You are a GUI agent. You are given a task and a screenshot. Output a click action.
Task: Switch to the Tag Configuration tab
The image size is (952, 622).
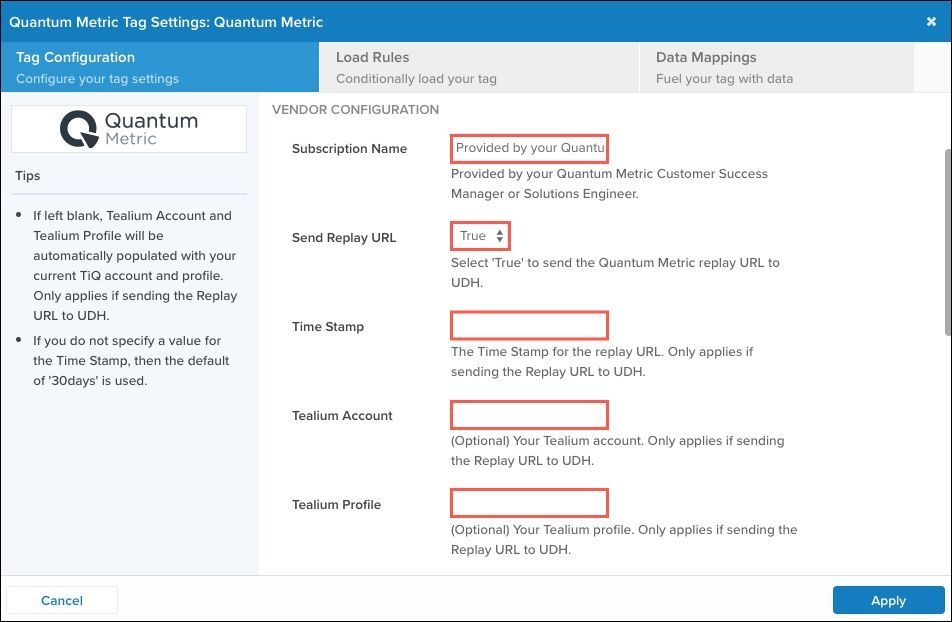(x=160, y=67)
